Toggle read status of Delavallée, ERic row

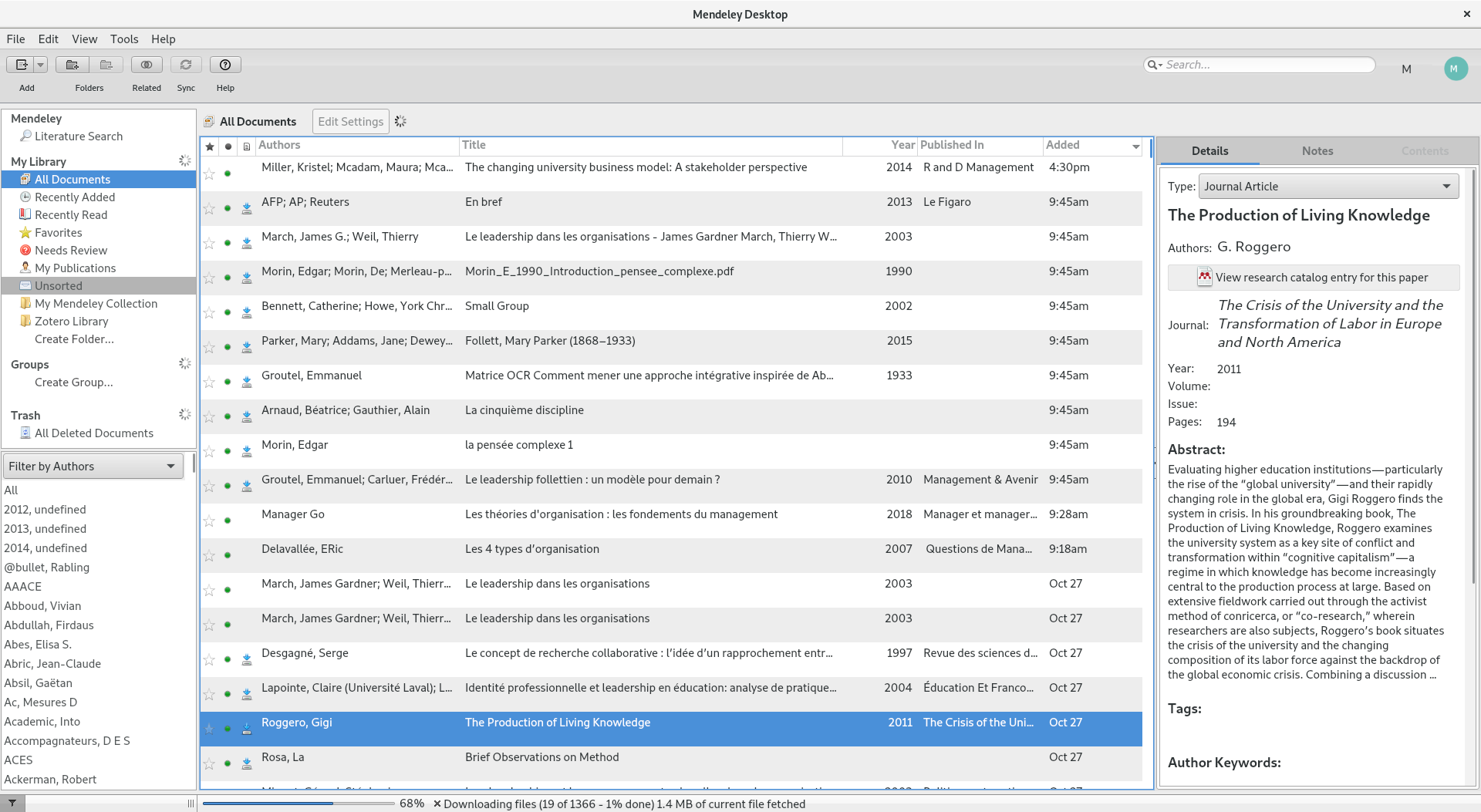click(228, 555)
